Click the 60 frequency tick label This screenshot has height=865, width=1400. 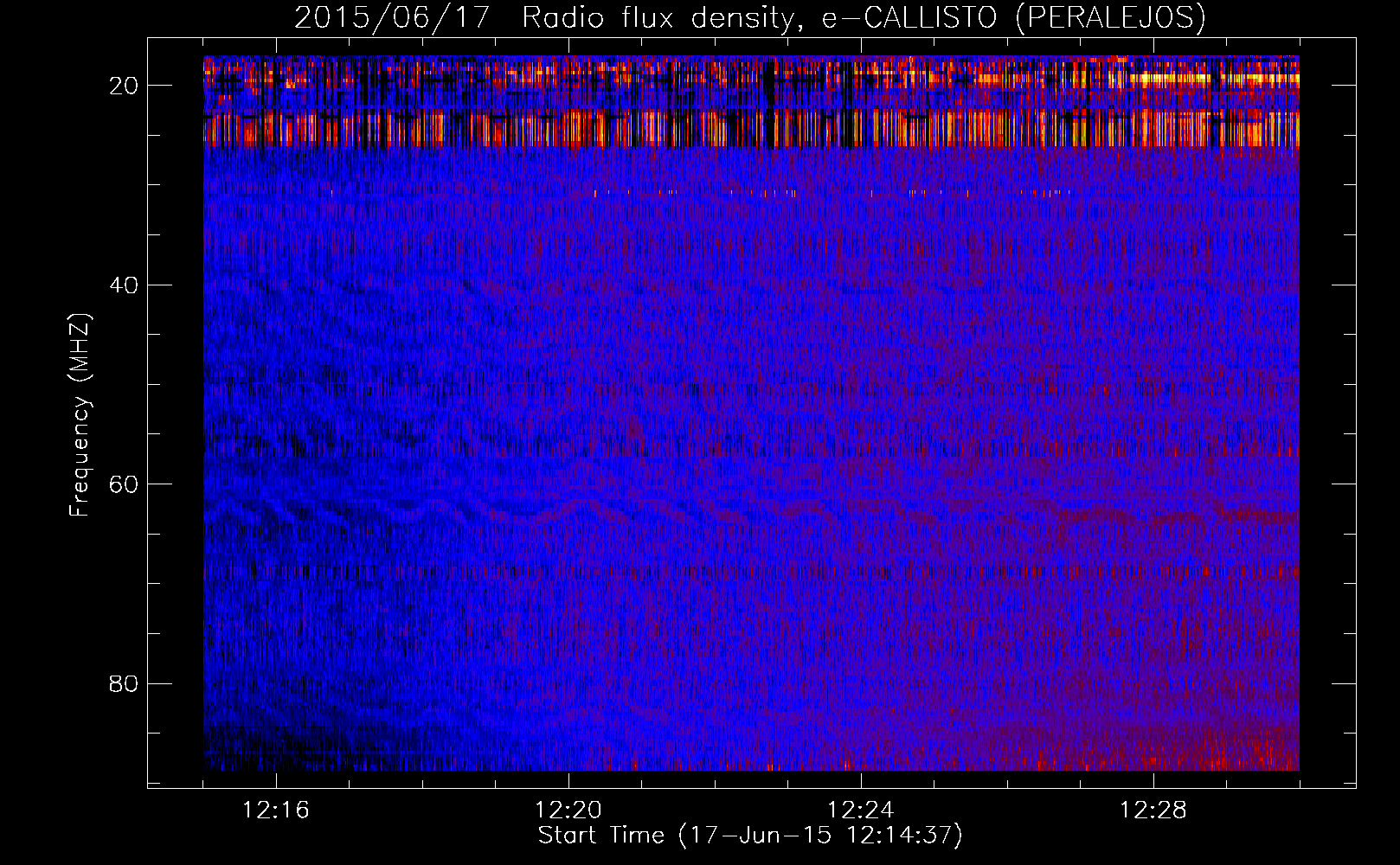[x=124, y=484]
